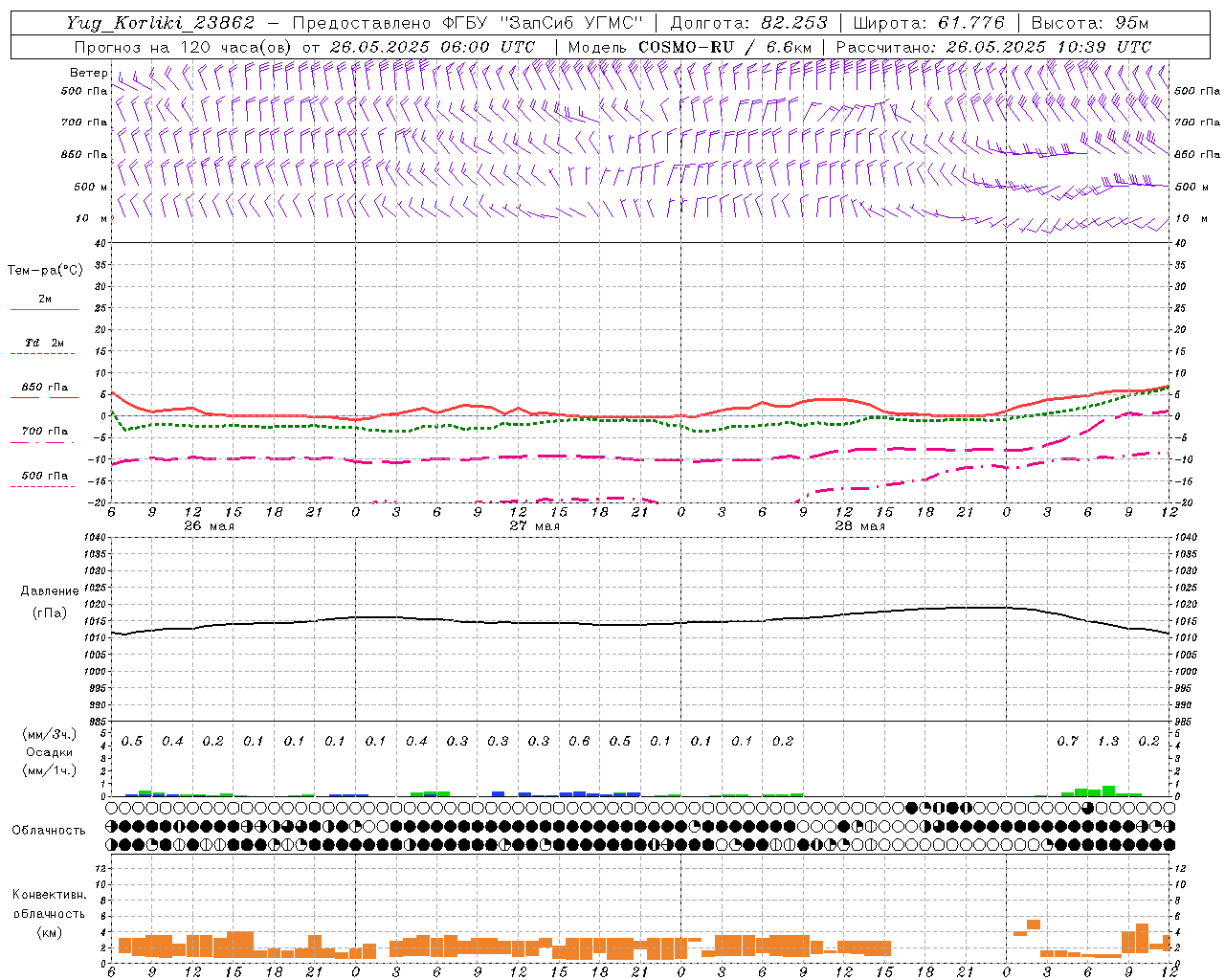Click the dashed line sample under Td 2м
1225x980 pixels.
click(x=43, y=353)
